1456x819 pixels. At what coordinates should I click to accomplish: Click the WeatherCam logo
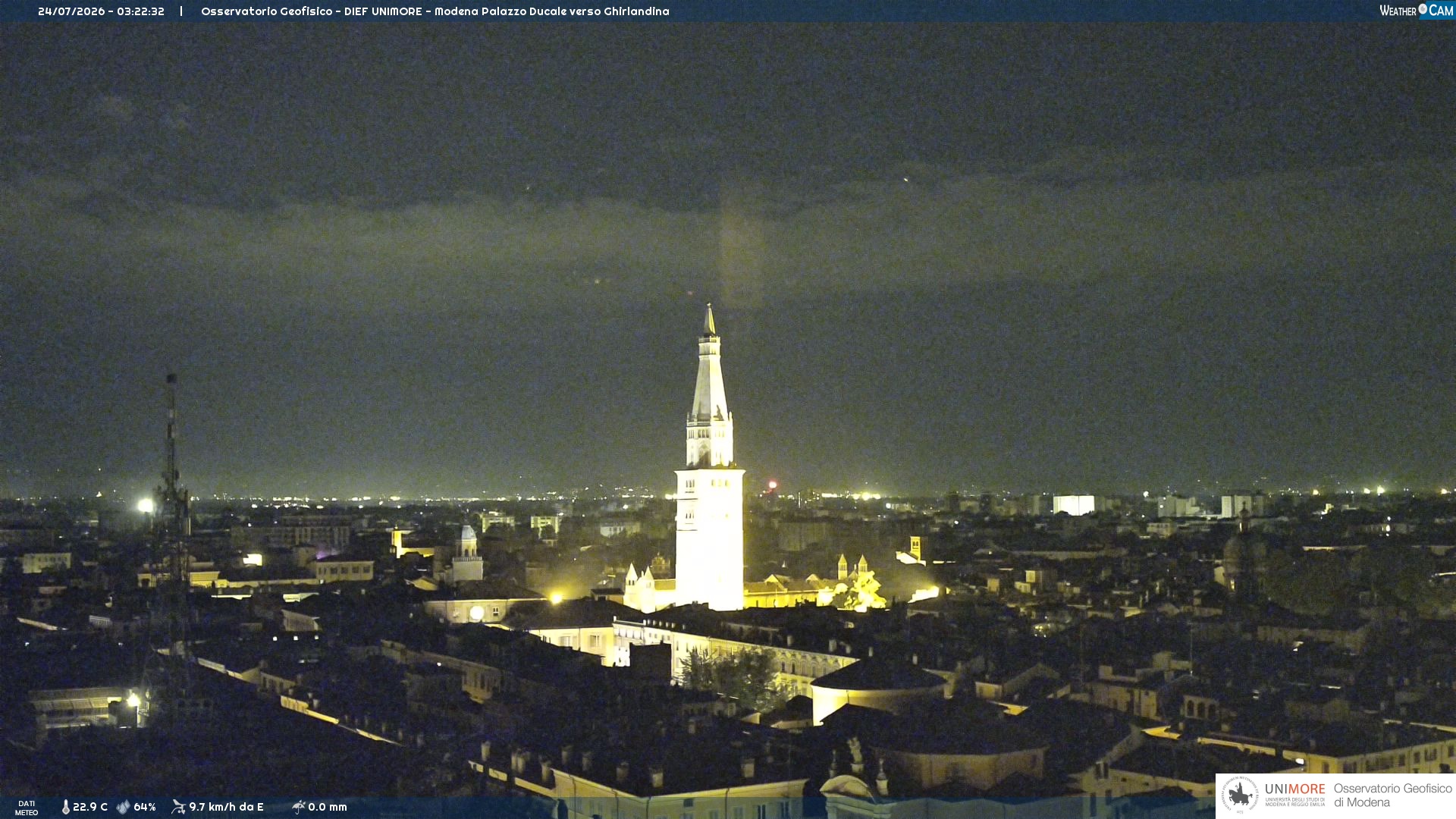tap(1417, 11)
